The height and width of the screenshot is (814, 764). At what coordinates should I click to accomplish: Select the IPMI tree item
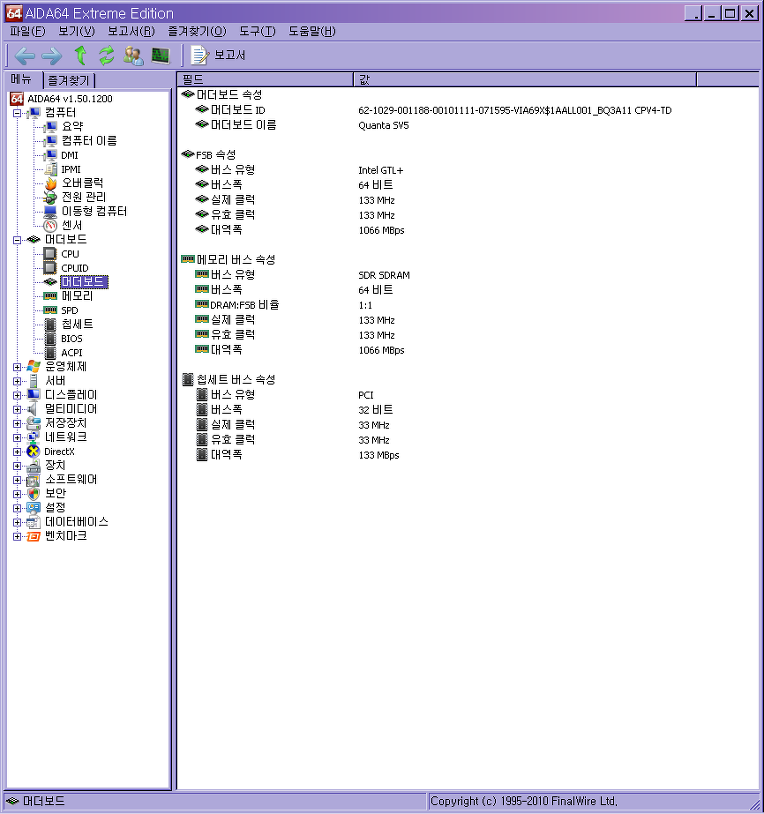[x=71, y=169]
